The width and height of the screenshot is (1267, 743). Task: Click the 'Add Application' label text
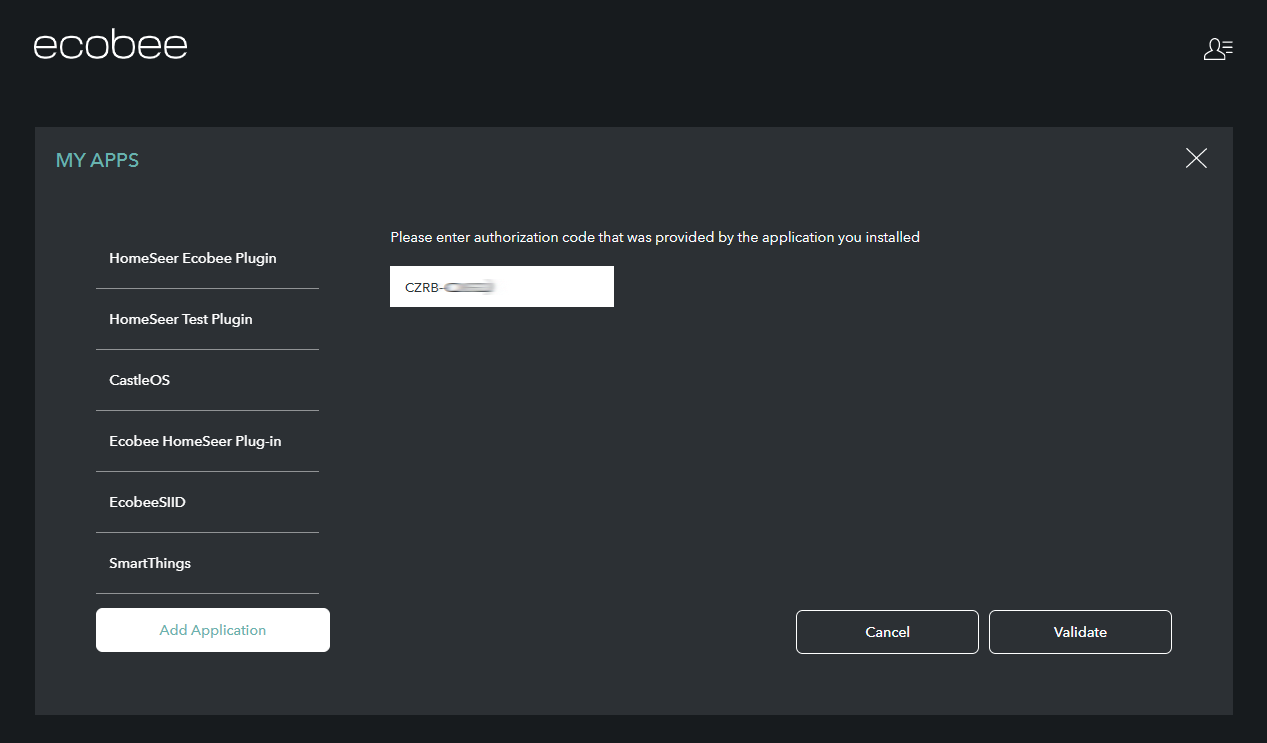click(213, 630)
